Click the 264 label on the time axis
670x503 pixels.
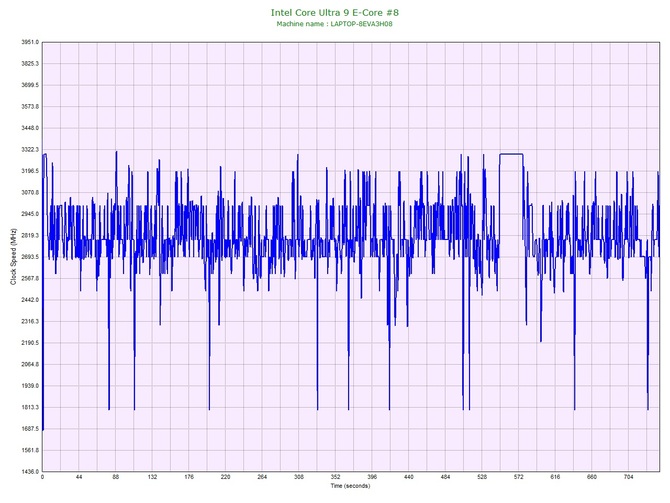(262, 477)
